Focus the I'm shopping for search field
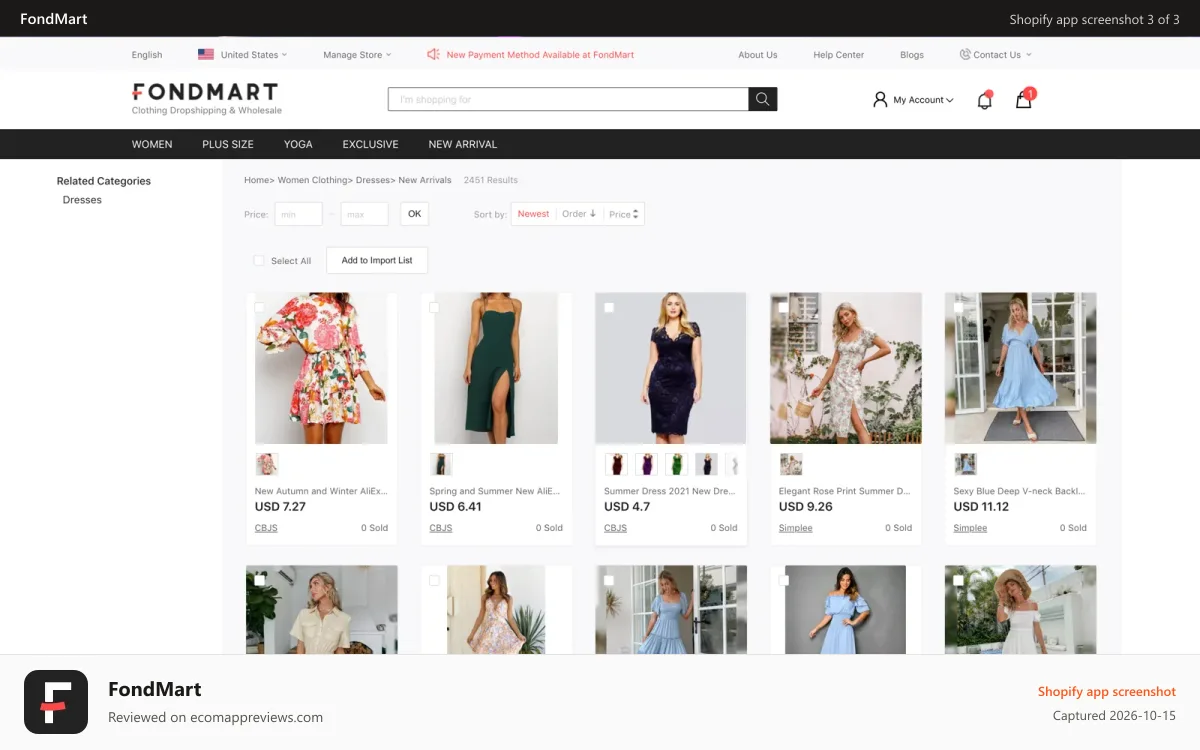This screenshot has height=750, width=1200. pos(568,99)
